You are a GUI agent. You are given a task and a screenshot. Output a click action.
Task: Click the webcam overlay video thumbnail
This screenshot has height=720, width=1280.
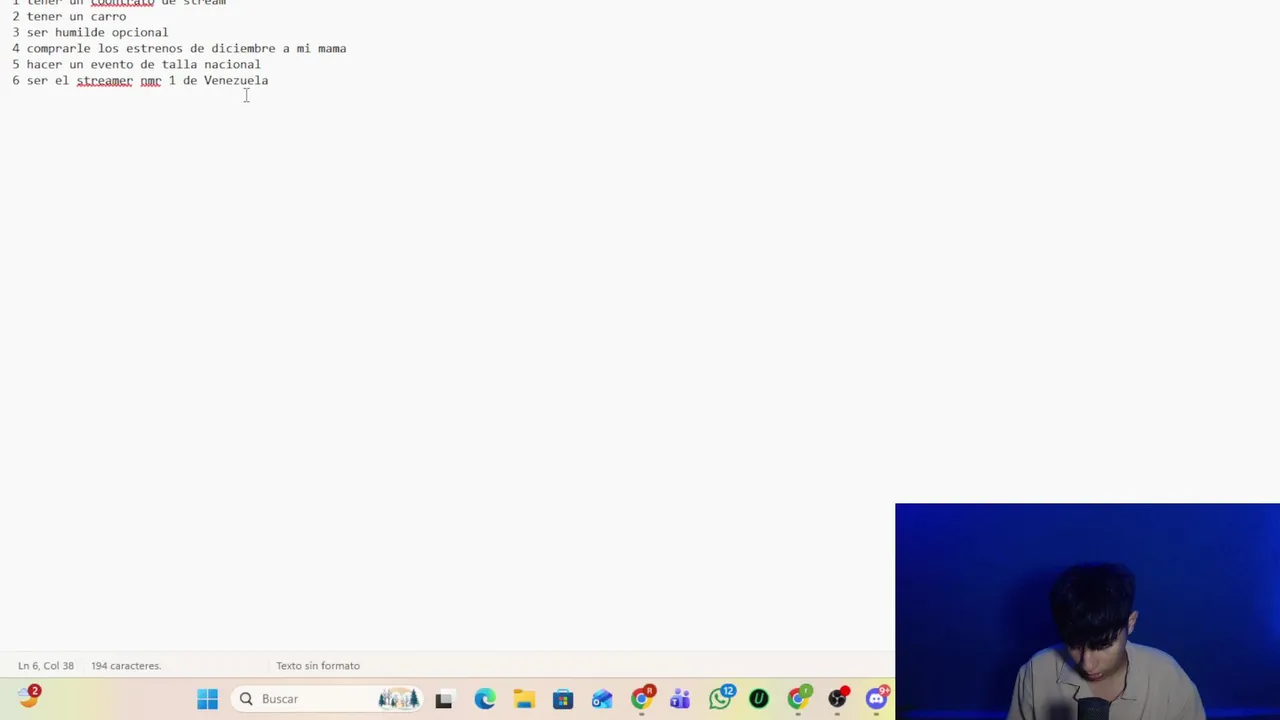1087,611
